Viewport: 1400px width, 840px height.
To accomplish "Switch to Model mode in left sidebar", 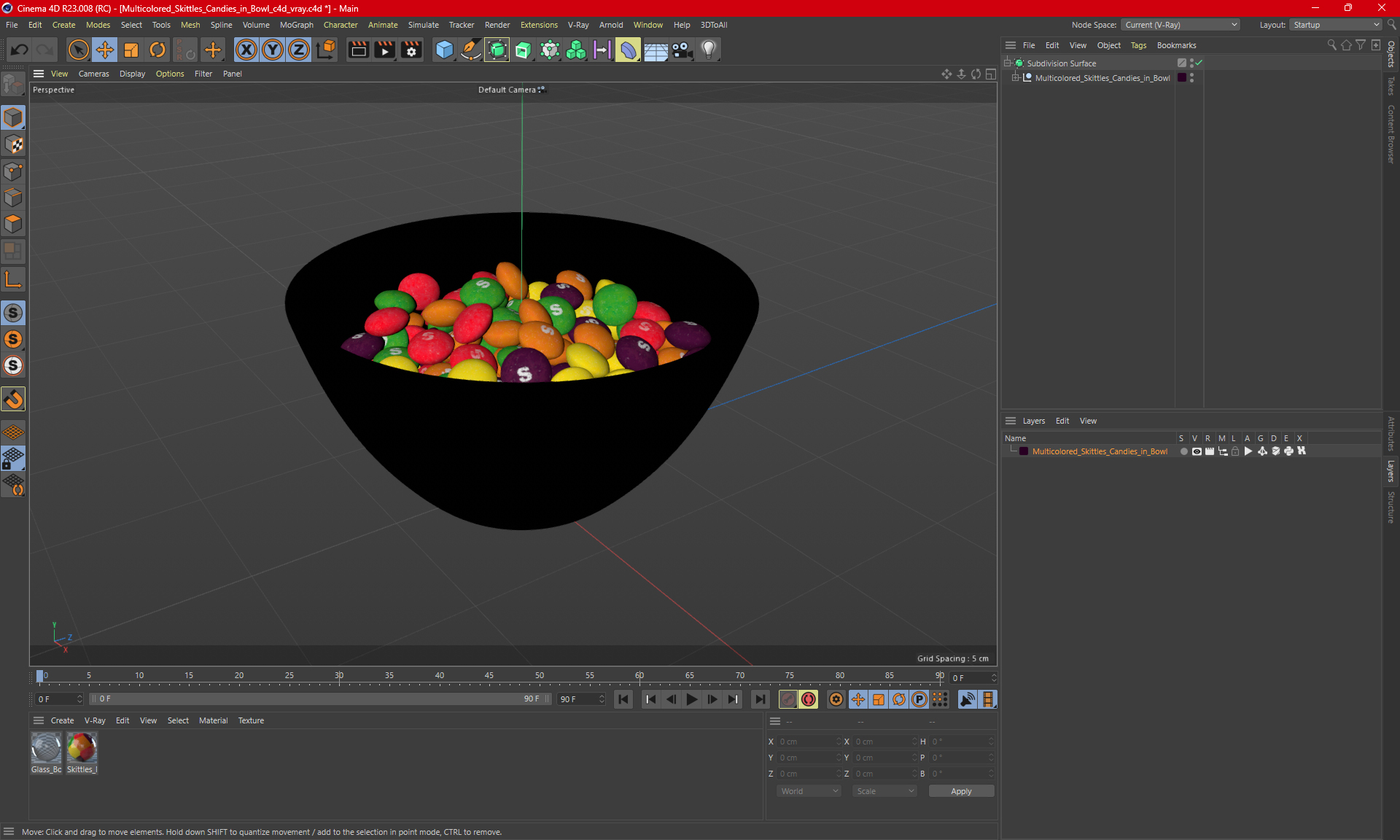I will click(x=13, y=117).
